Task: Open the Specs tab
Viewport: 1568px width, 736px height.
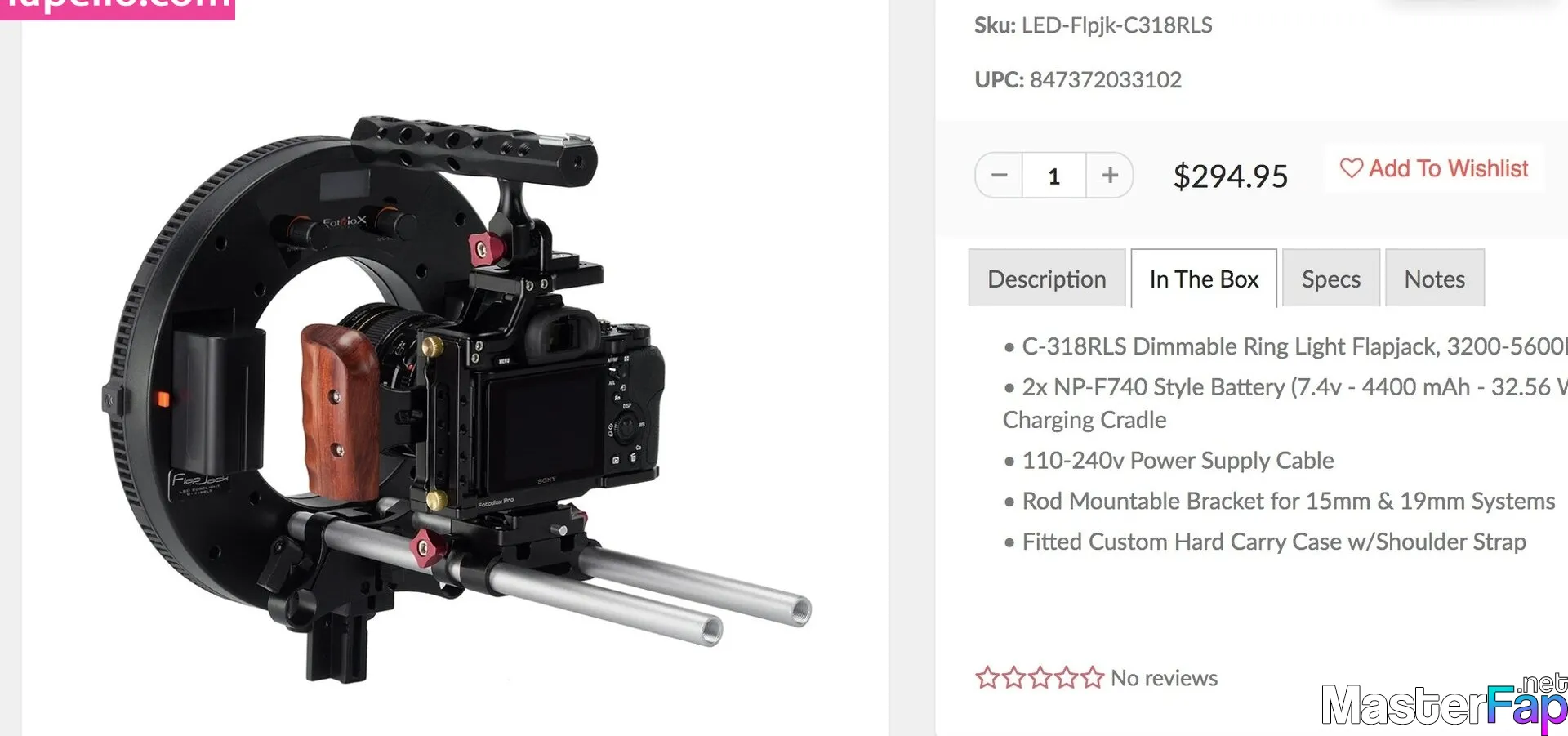Action: 1331,279
